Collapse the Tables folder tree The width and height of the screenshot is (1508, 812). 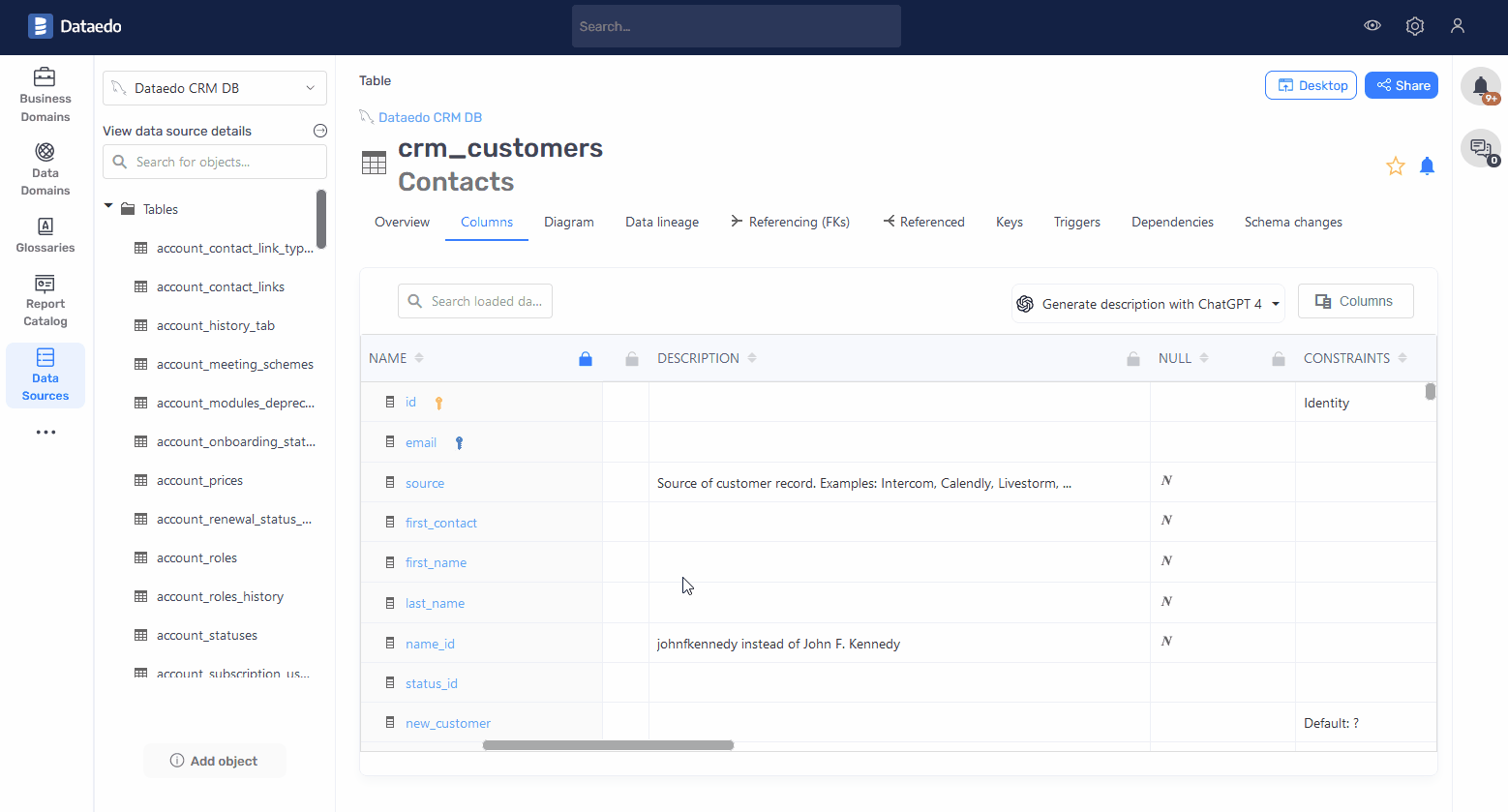coord(108,207)
